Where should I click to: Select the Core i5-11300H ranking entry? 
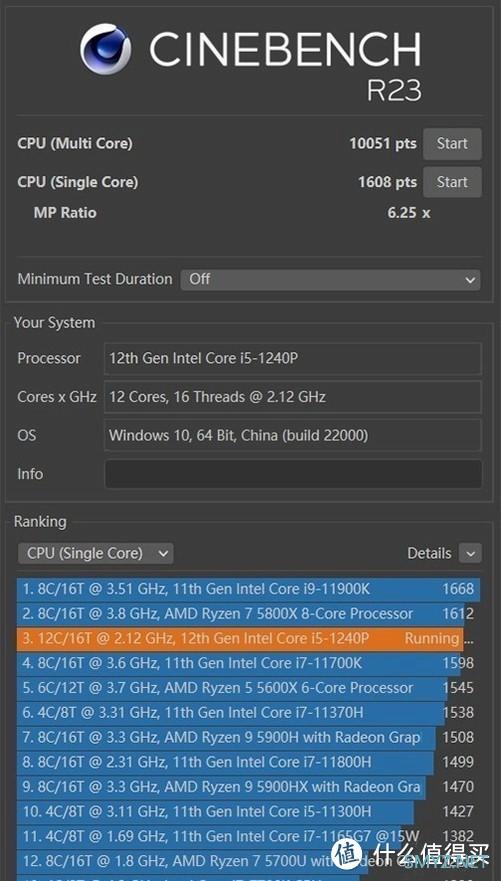pyautogui.click(x=248, y=812)
